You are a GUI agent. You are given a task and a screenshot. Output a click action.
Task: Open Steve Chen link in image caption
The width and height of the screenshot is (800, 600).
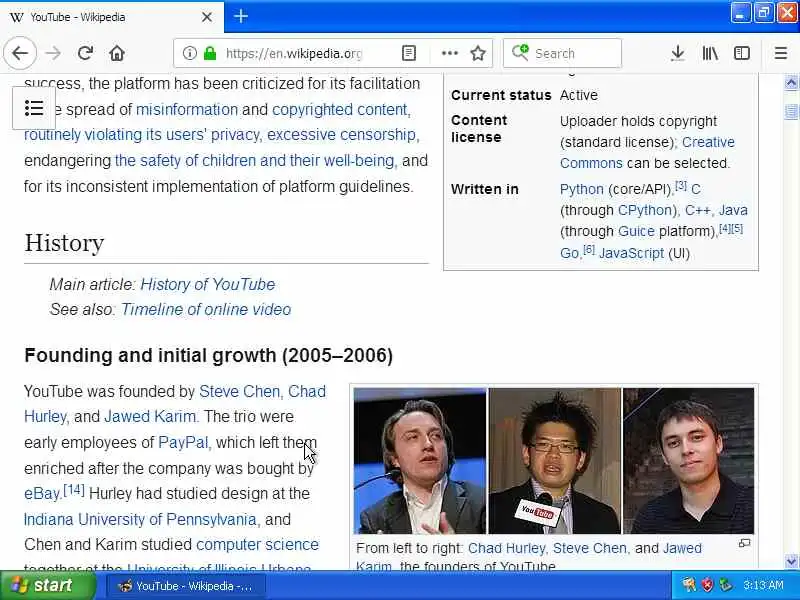point(590,548)
